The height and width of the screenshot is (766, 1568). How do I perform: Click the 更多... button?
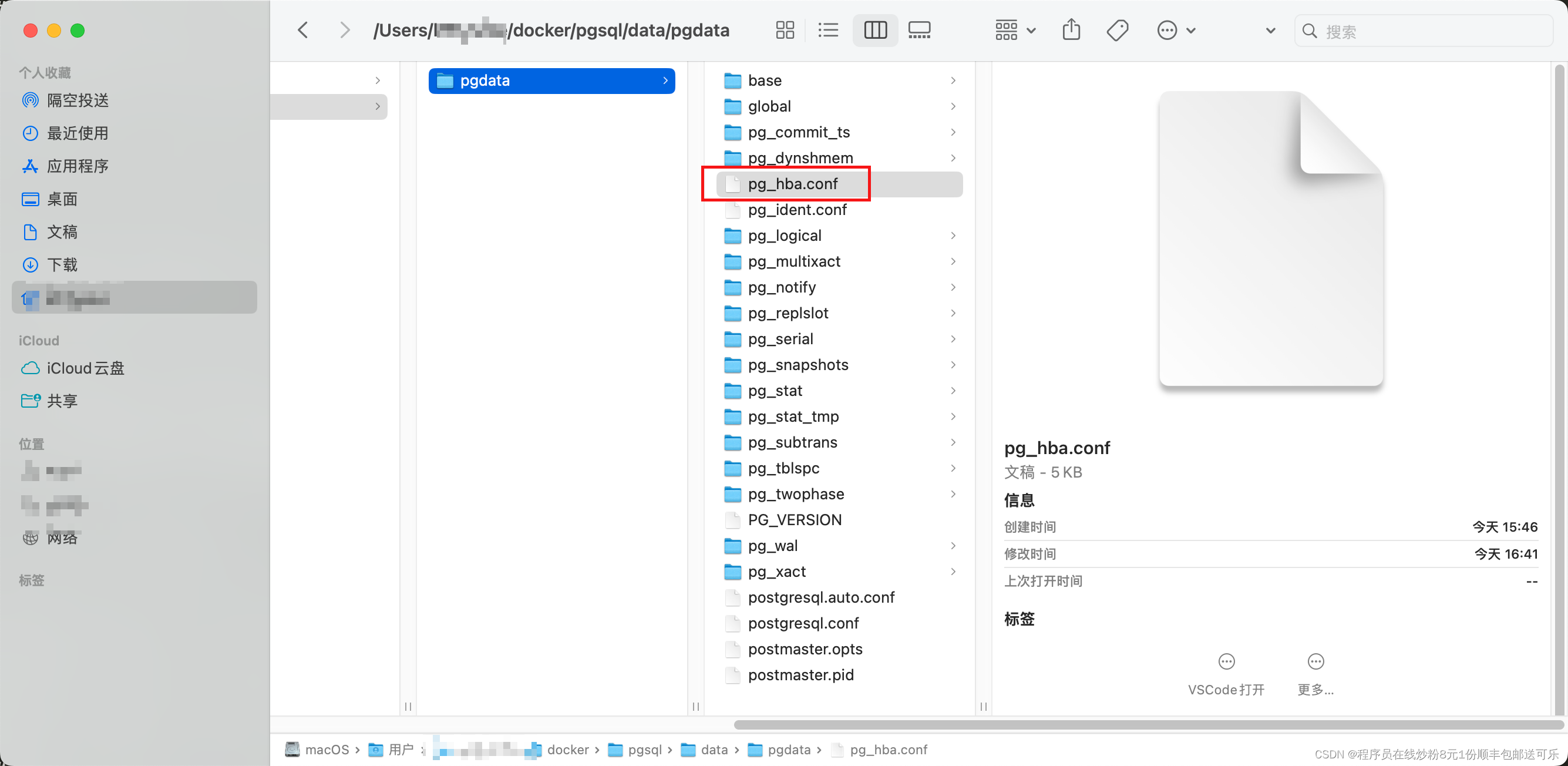tap(1315, 673)
